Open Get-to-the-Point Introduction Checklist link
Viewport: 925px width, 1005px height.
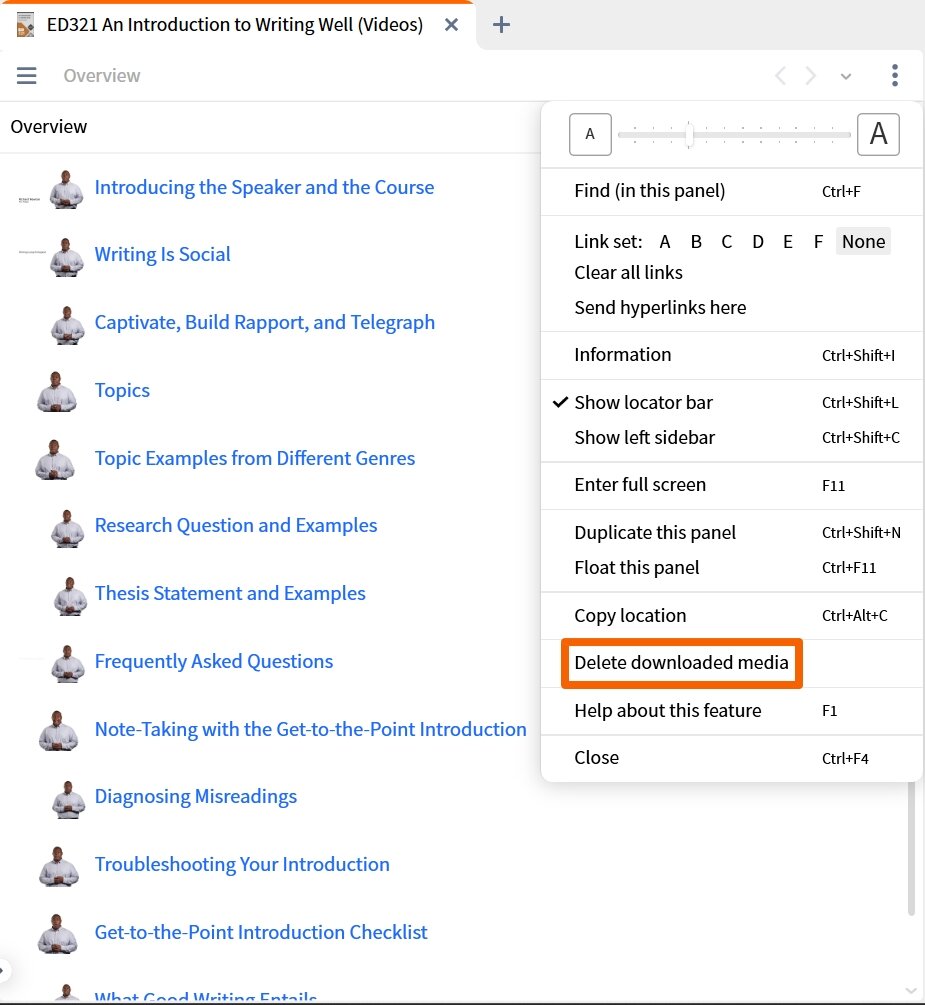[x=261, y=933]
